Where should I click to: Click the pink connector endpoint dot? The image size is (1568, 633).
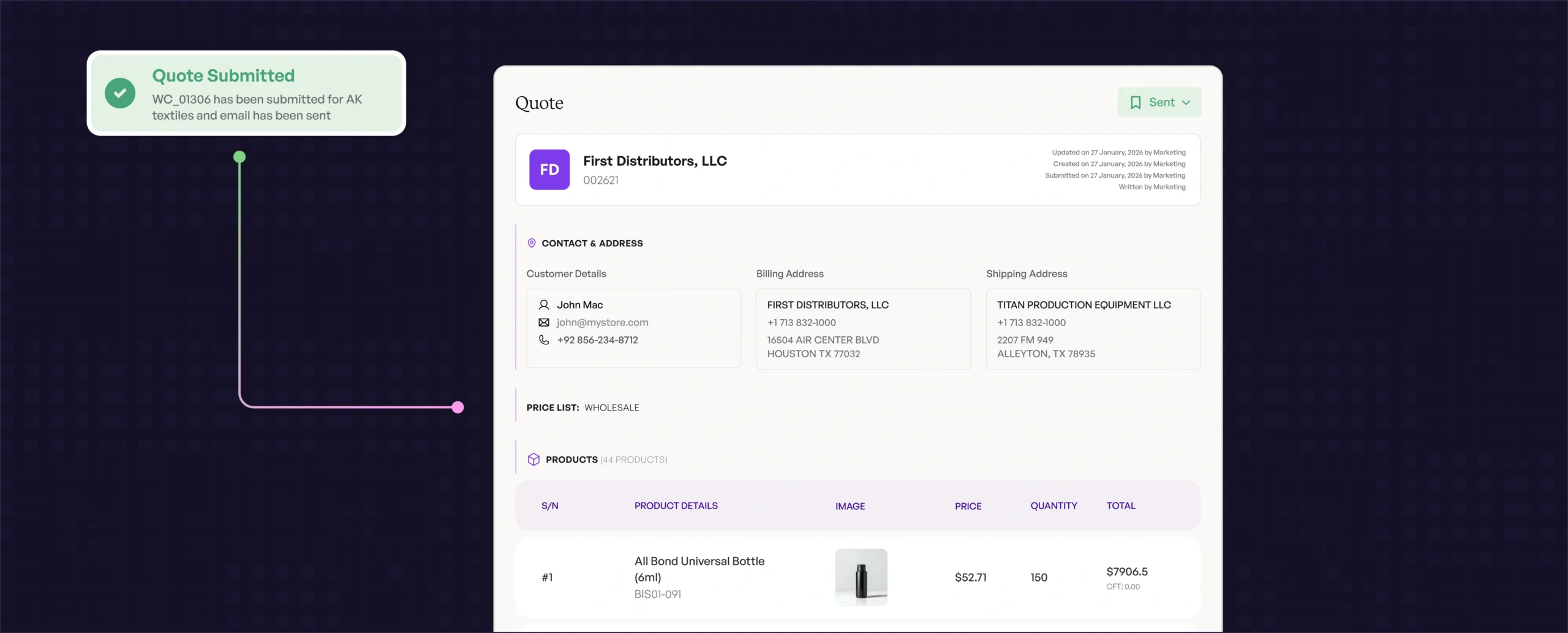[458, 407]
